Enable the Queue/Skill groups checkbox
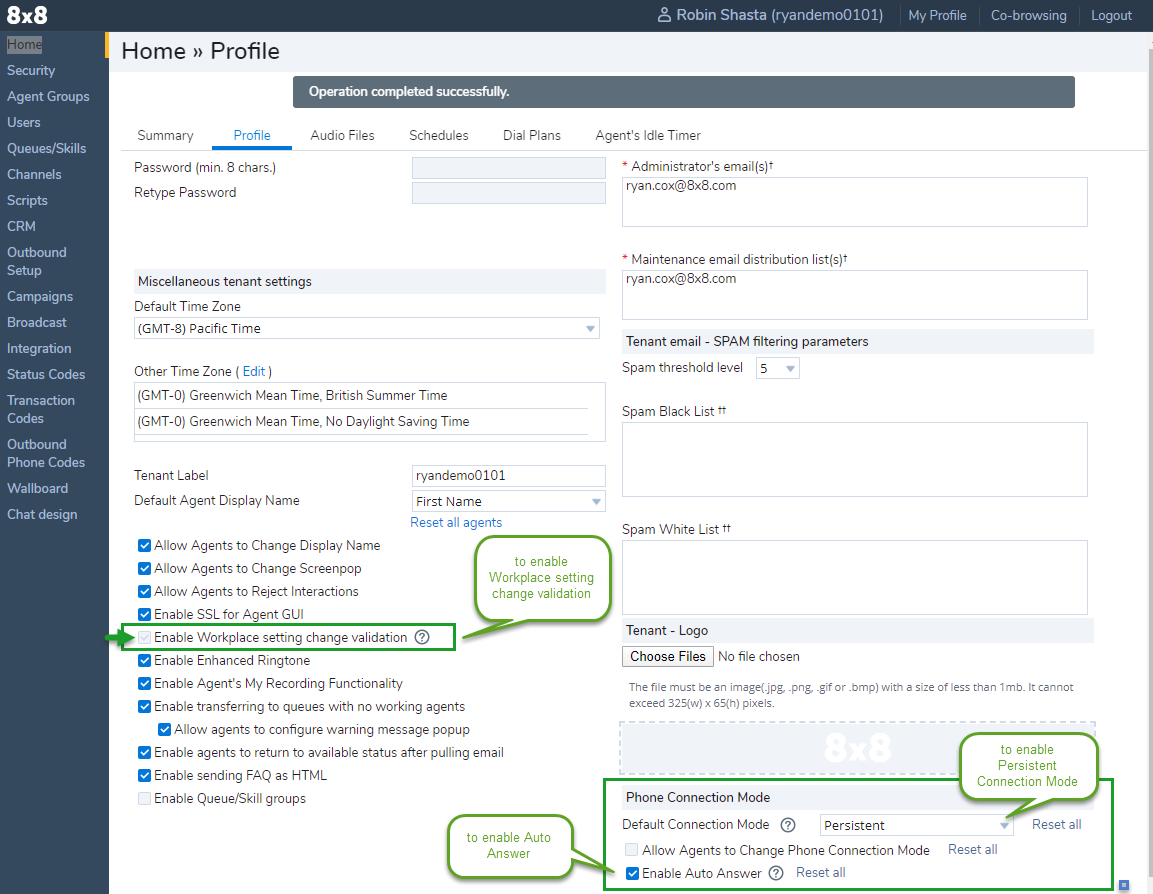1153x894 pixels. pyautogui.click(x=145, y=798)
